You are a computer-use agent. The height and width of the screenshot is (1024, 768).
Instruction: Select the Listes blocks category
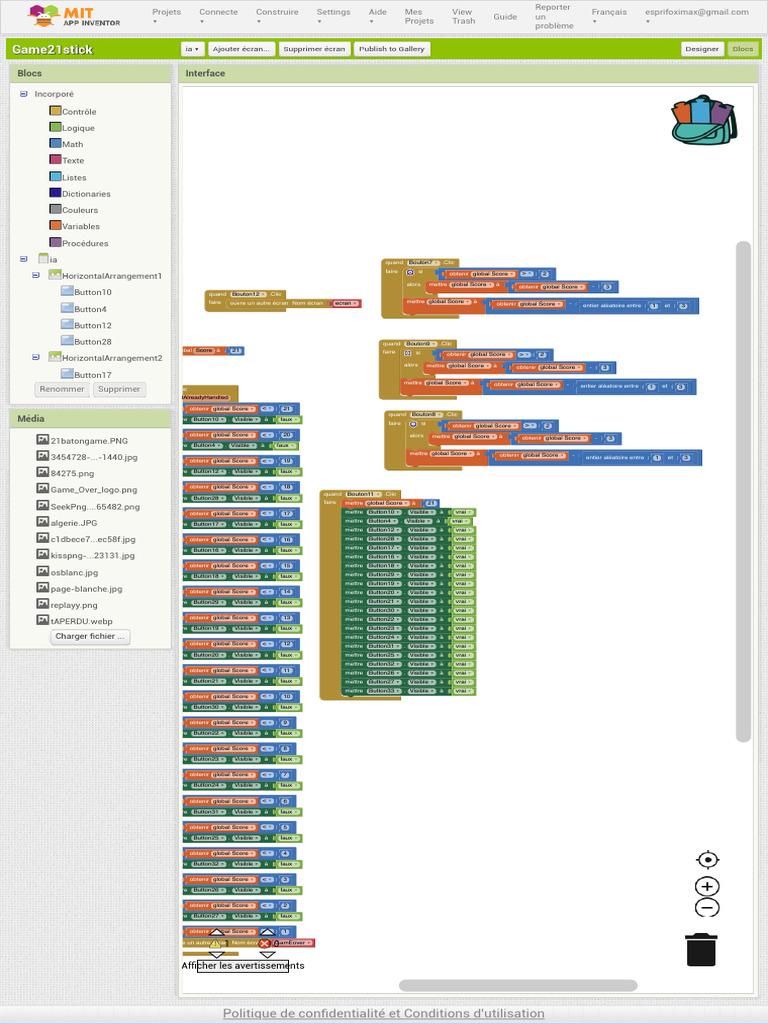tap(68, 177)
